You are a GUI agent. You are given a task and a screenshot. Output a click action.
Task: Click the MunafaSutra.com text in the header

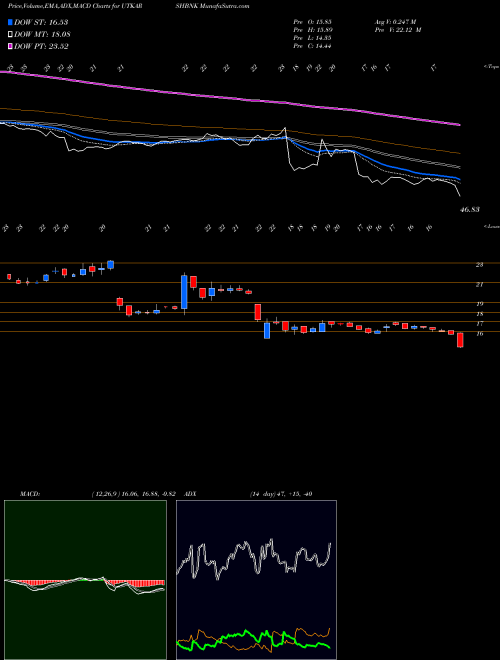tap(226, 6)
